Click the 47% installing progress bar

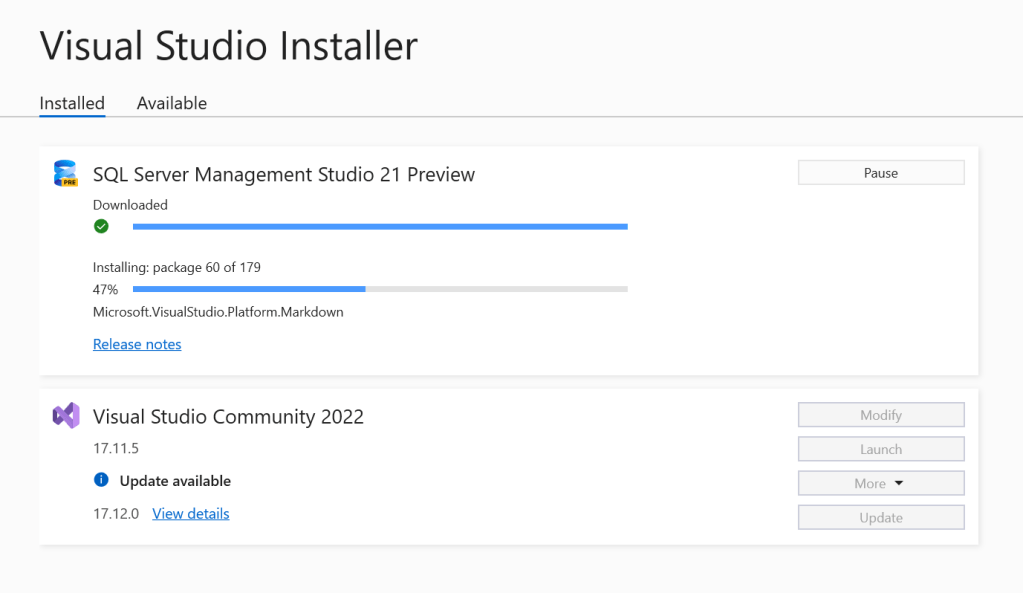(x=380, y=289)
